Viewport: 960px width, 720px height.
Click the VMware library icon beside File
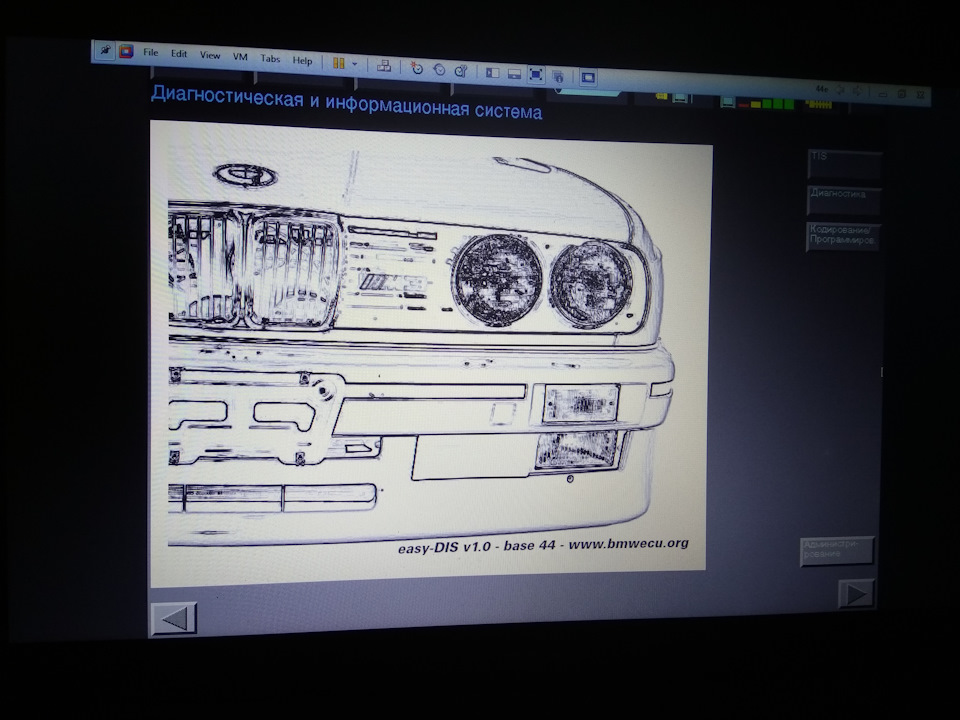point(126,51)
